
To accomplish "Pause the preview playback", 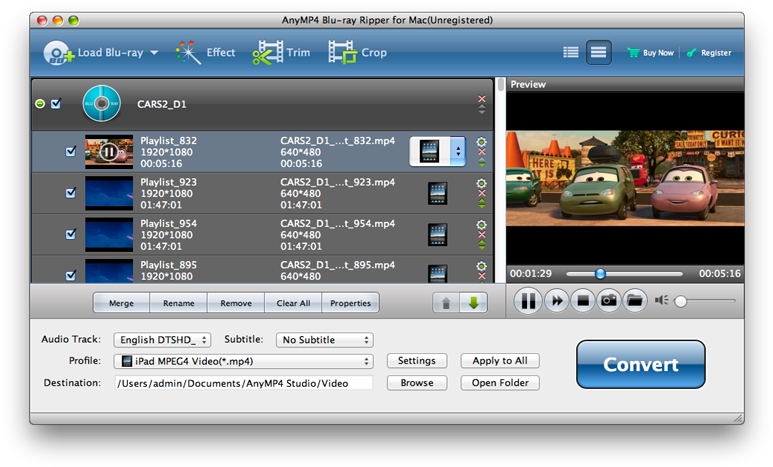I will tap(528, 301).
